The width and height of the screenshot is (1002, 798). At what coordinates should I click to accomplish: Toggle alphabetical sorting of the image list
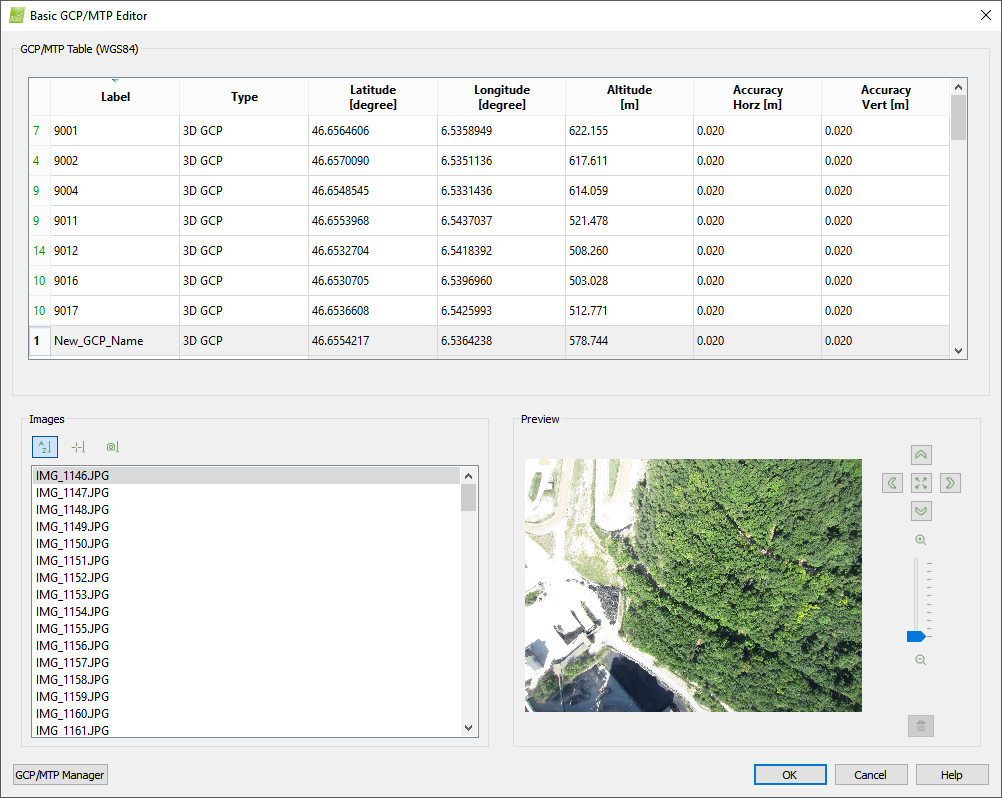point(44,447)
